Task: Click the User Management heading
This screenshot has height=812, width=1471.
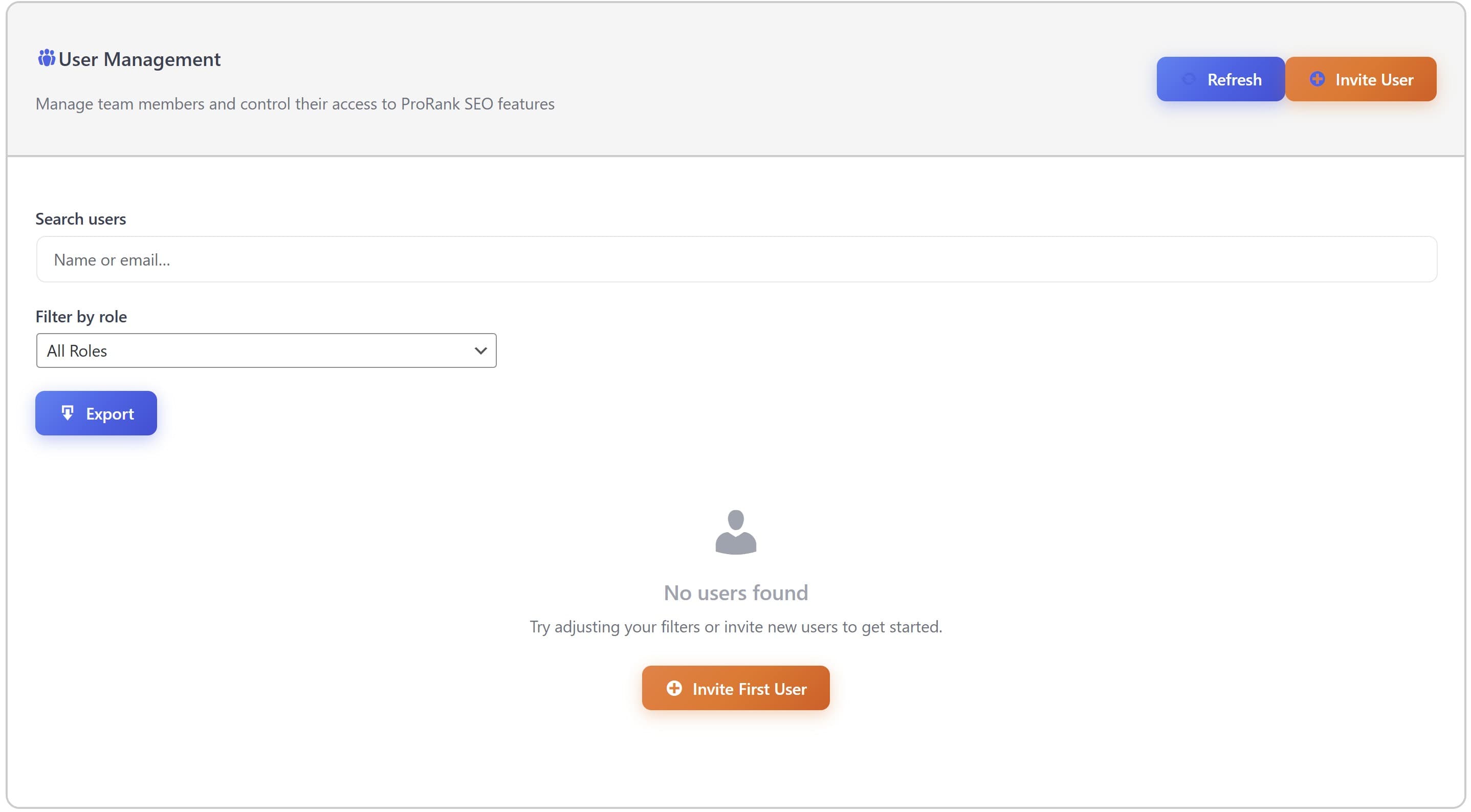Action: [x=139, y=58]
